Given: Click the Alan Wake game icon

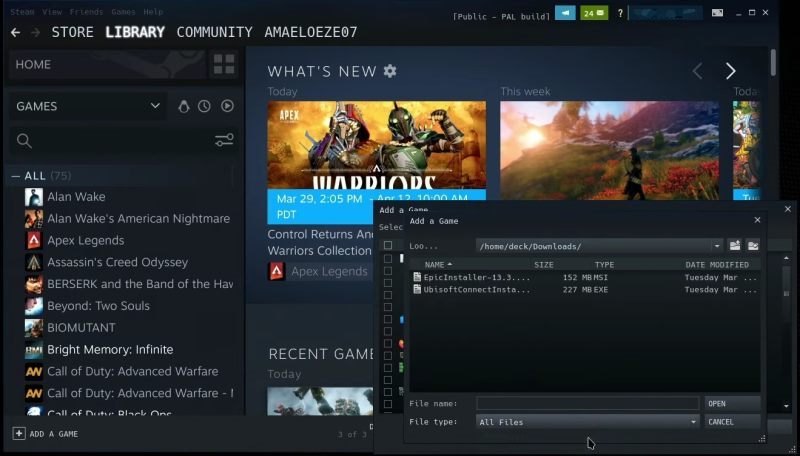Looking at the screenshot, I should 34,197.
